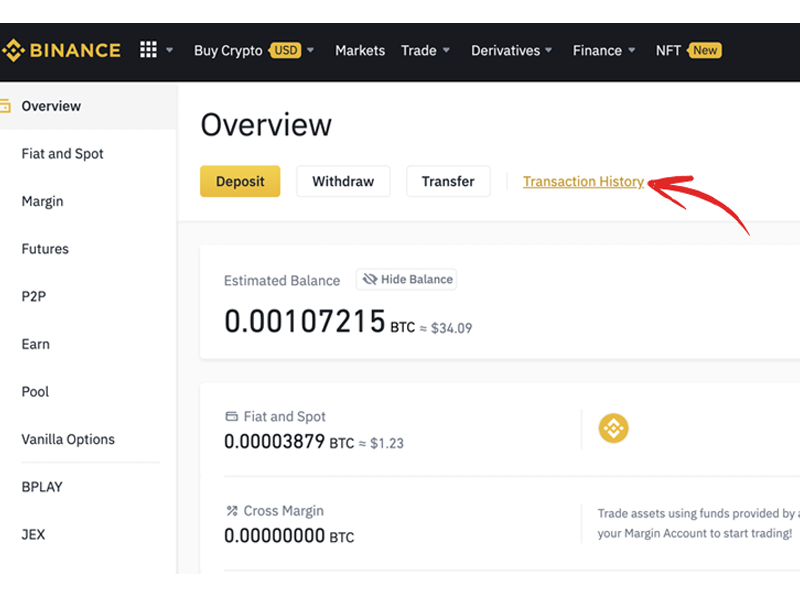Open Fiat and Spot in sidebar
The image size is (800, 600).
pos(62,154)
